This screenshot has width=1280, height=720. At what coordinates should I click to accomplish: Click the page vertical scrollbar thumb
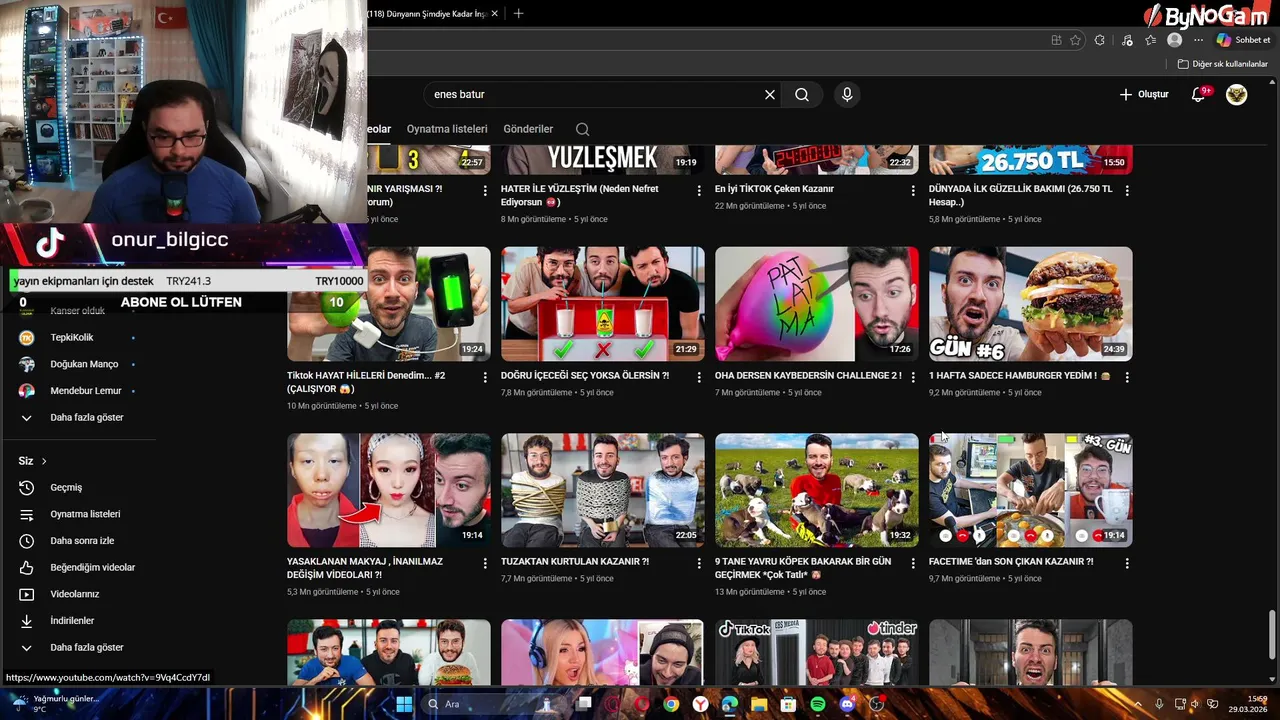point(1272,634)
